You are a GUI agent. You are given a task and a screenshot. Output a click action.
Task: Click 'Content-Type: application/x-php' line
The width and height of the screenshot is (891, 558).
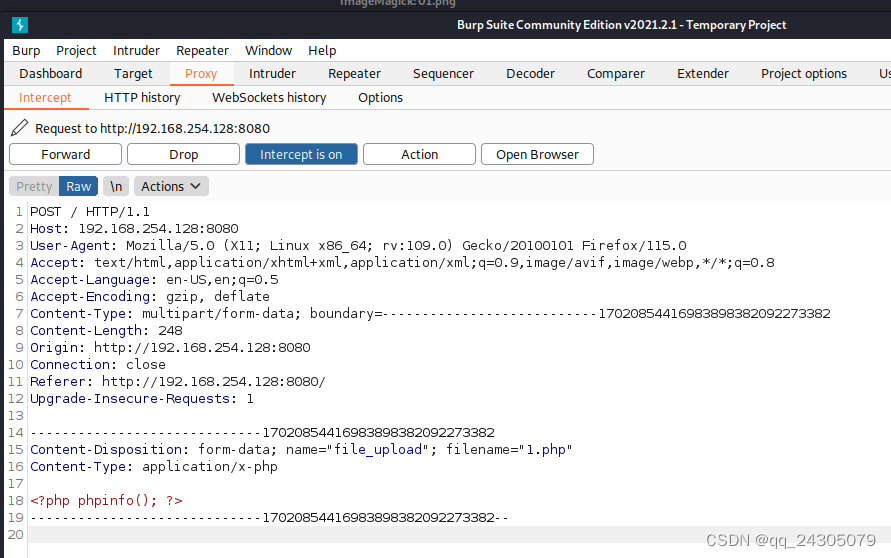click(x=154, y=467)
